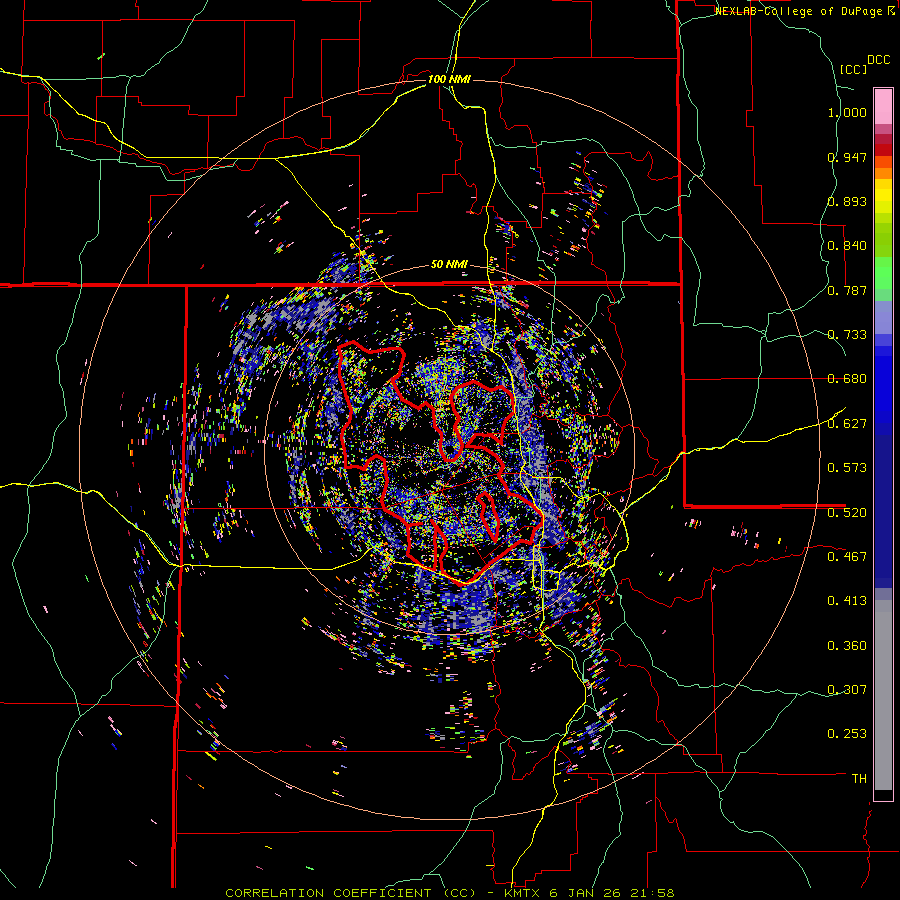Click the 0.840 legend value
This screenshot has height=900, width=900.
847,246
